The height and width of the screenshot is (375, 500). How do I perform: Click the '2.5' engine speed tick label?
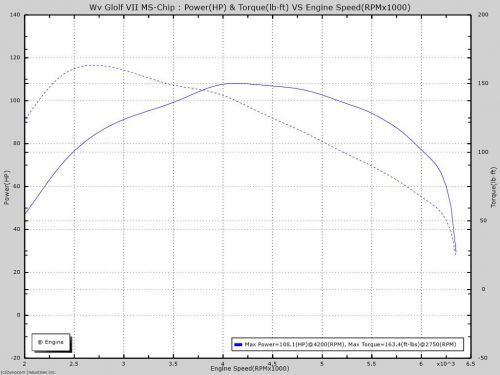pos(74,364)
